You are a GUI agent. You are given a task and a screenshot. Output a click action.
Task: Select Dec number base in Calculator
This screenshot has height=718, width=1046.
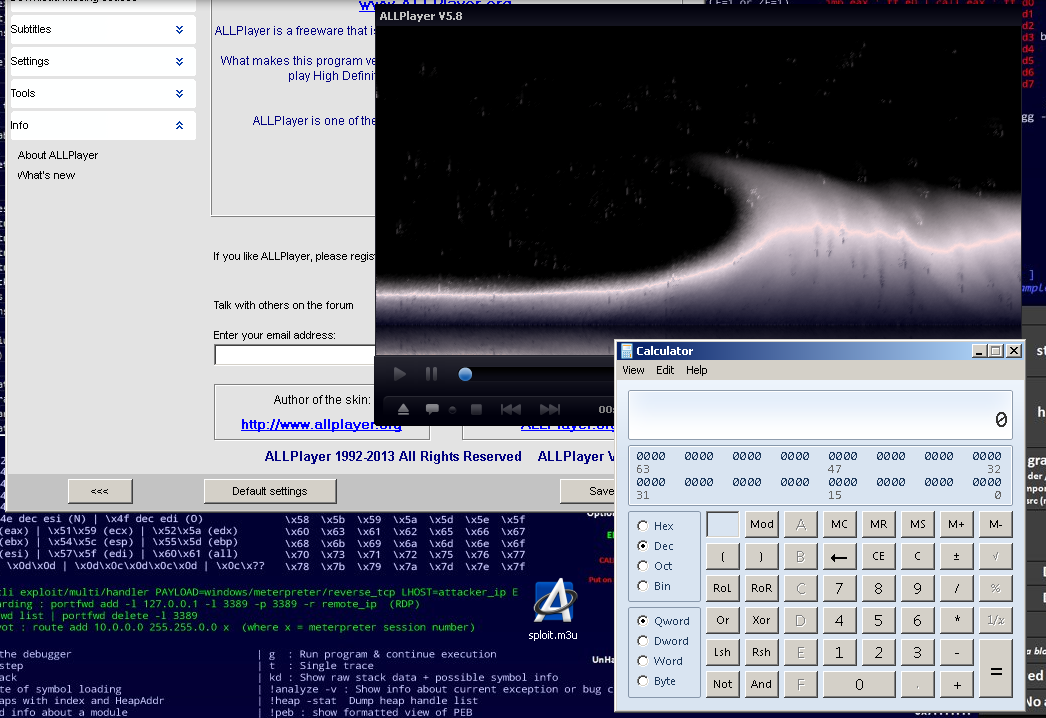pos(655,546)
